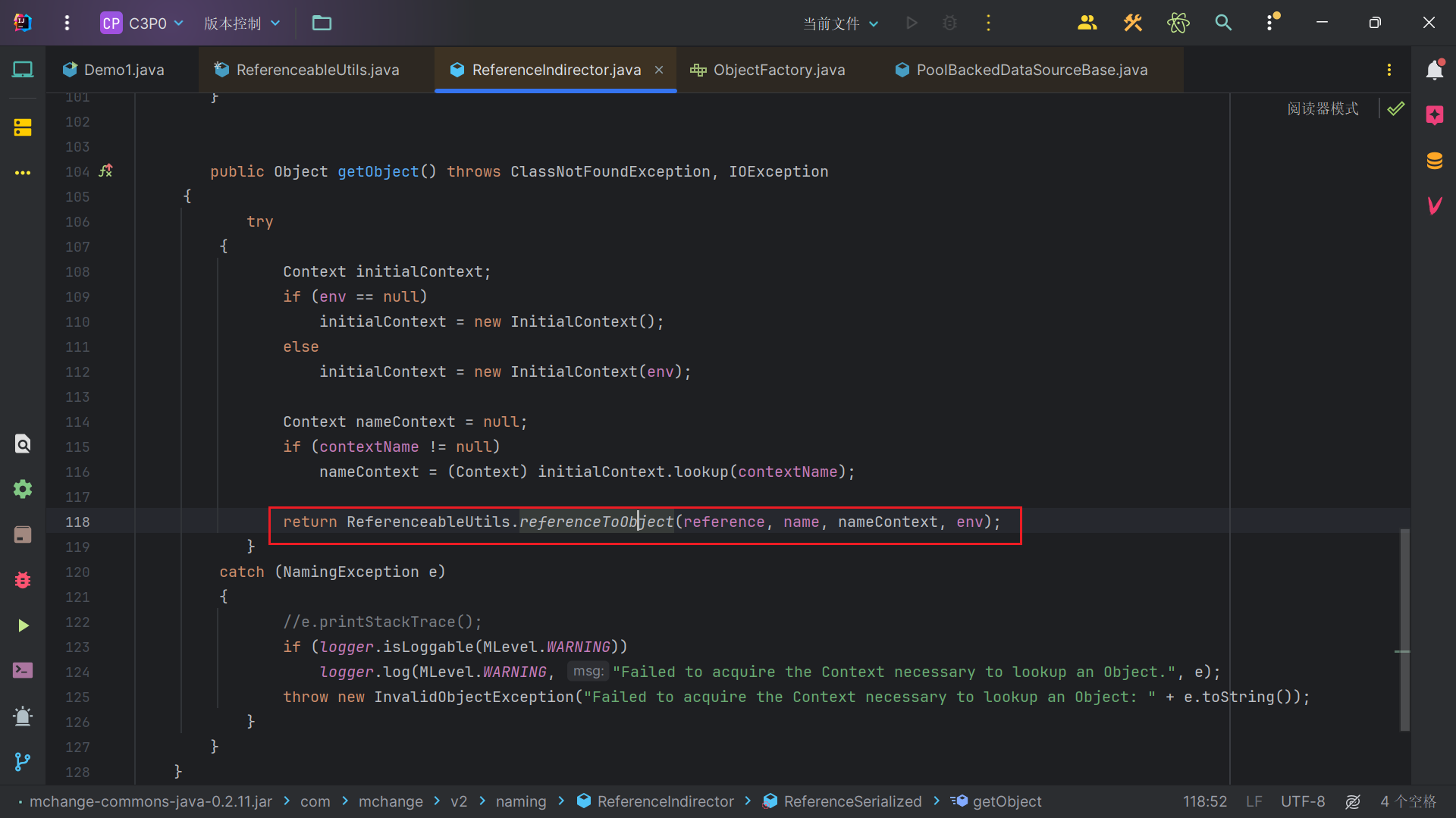
Task: Run the current file with the play button
Action: [x=912, y=24]
